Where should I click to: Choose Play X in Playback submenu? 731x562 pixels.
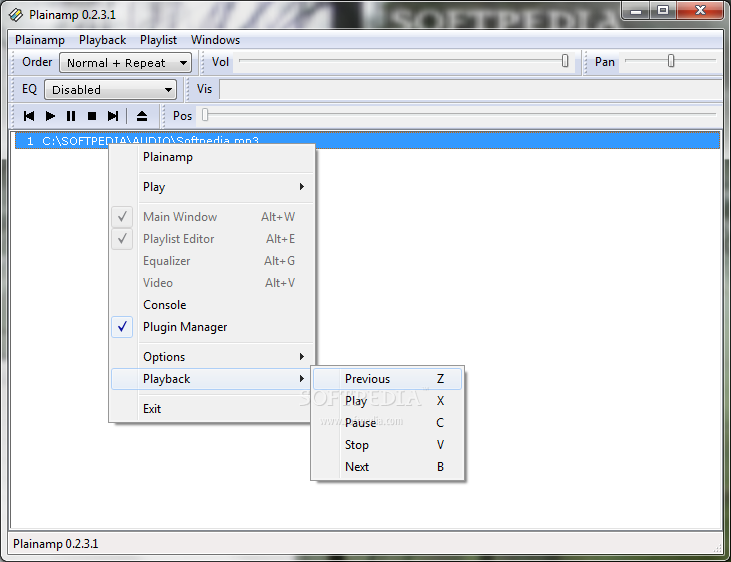click(x=387, y=401)
